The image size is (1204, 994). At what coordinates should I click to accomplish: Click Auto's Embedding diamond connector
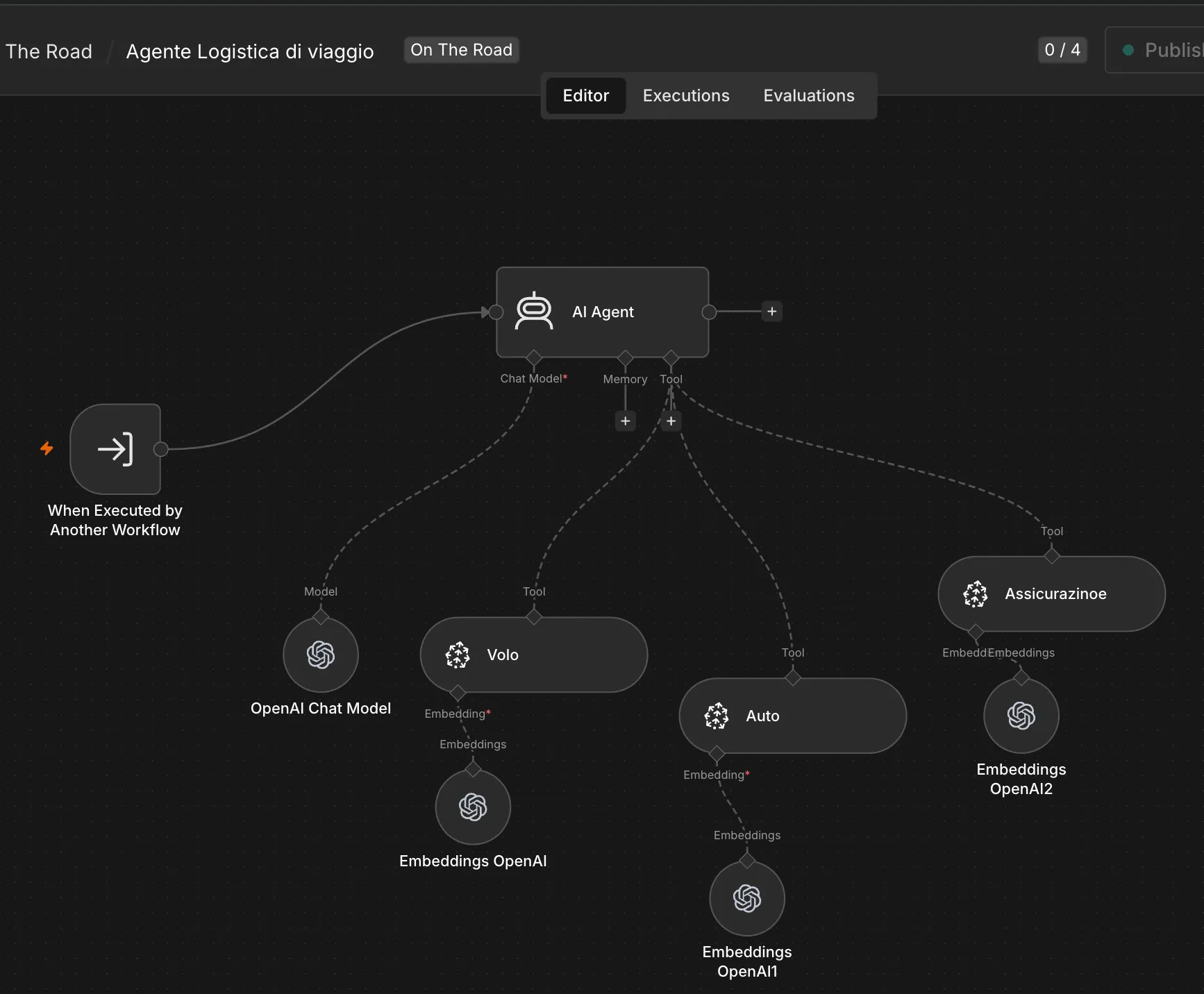point(717,753)
